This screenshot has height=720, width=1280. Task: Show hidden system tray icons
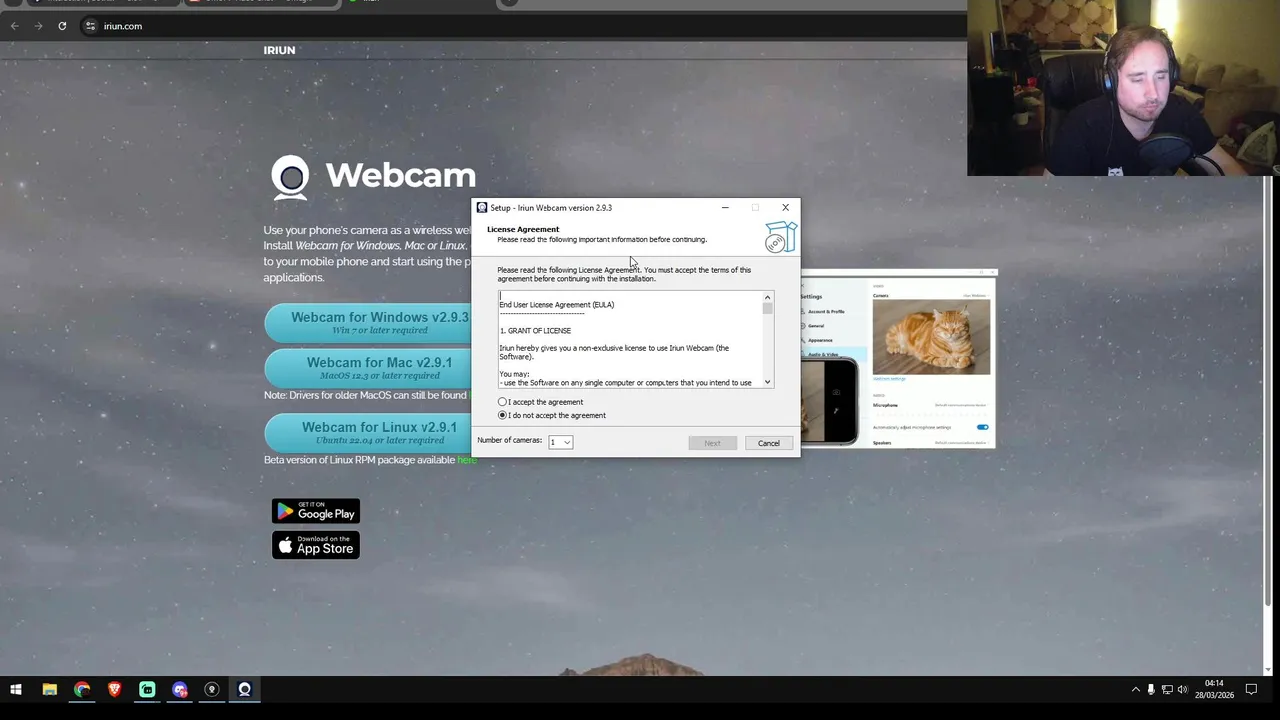(x=1135, y=689)
